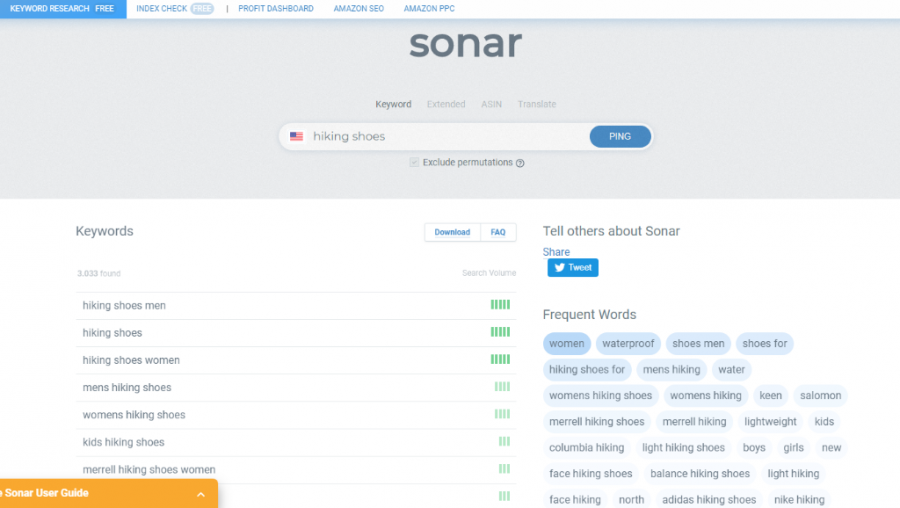Click the 'light hiking shoes' word tag

[x=683, y=447]
